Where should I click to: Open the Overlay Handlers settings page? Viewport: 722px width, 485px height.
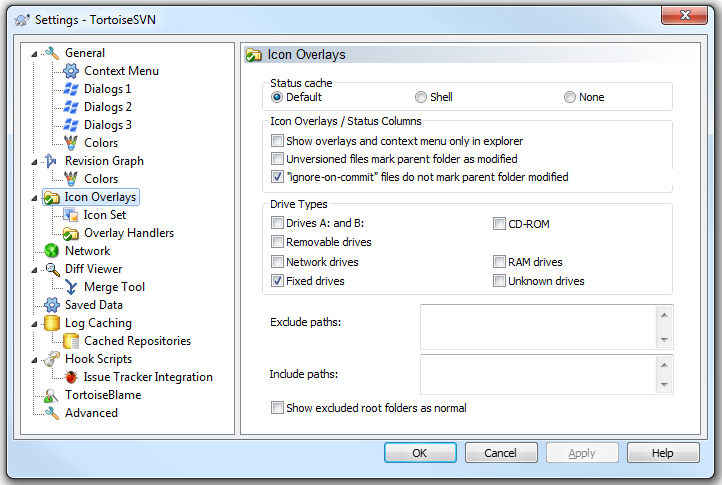[128, 233]
